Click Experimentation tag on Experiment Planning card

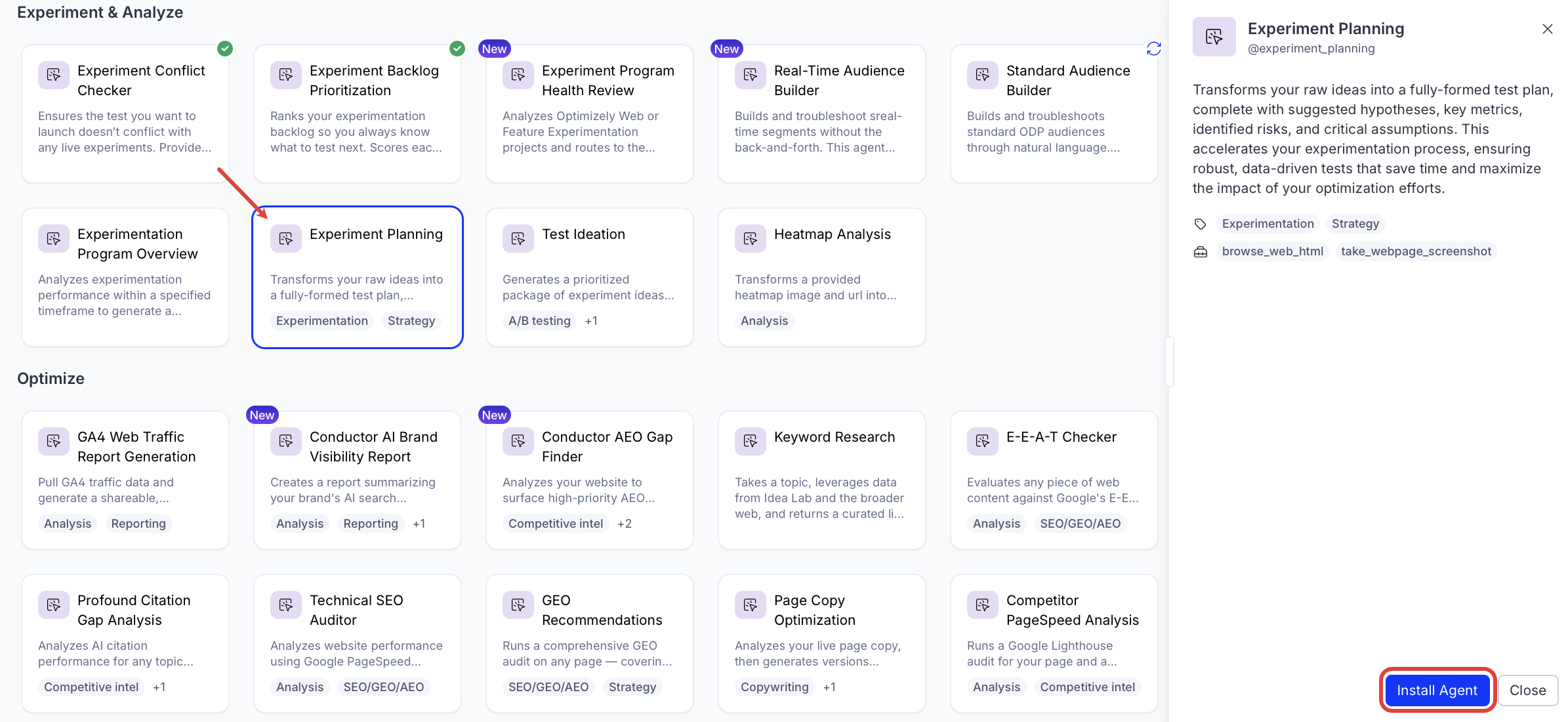point(322,321)
